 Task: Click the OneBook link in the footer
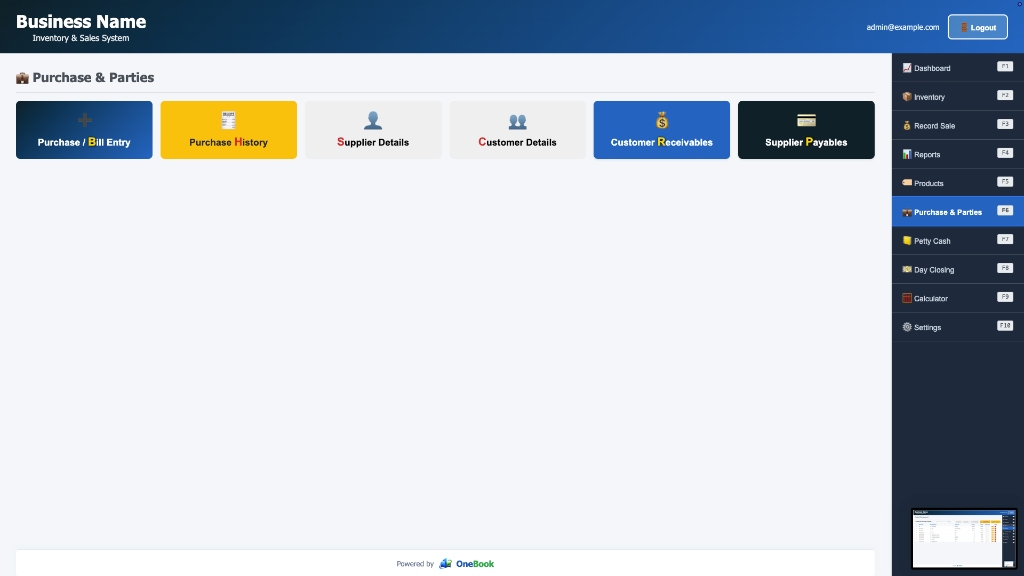click(475, 564)
